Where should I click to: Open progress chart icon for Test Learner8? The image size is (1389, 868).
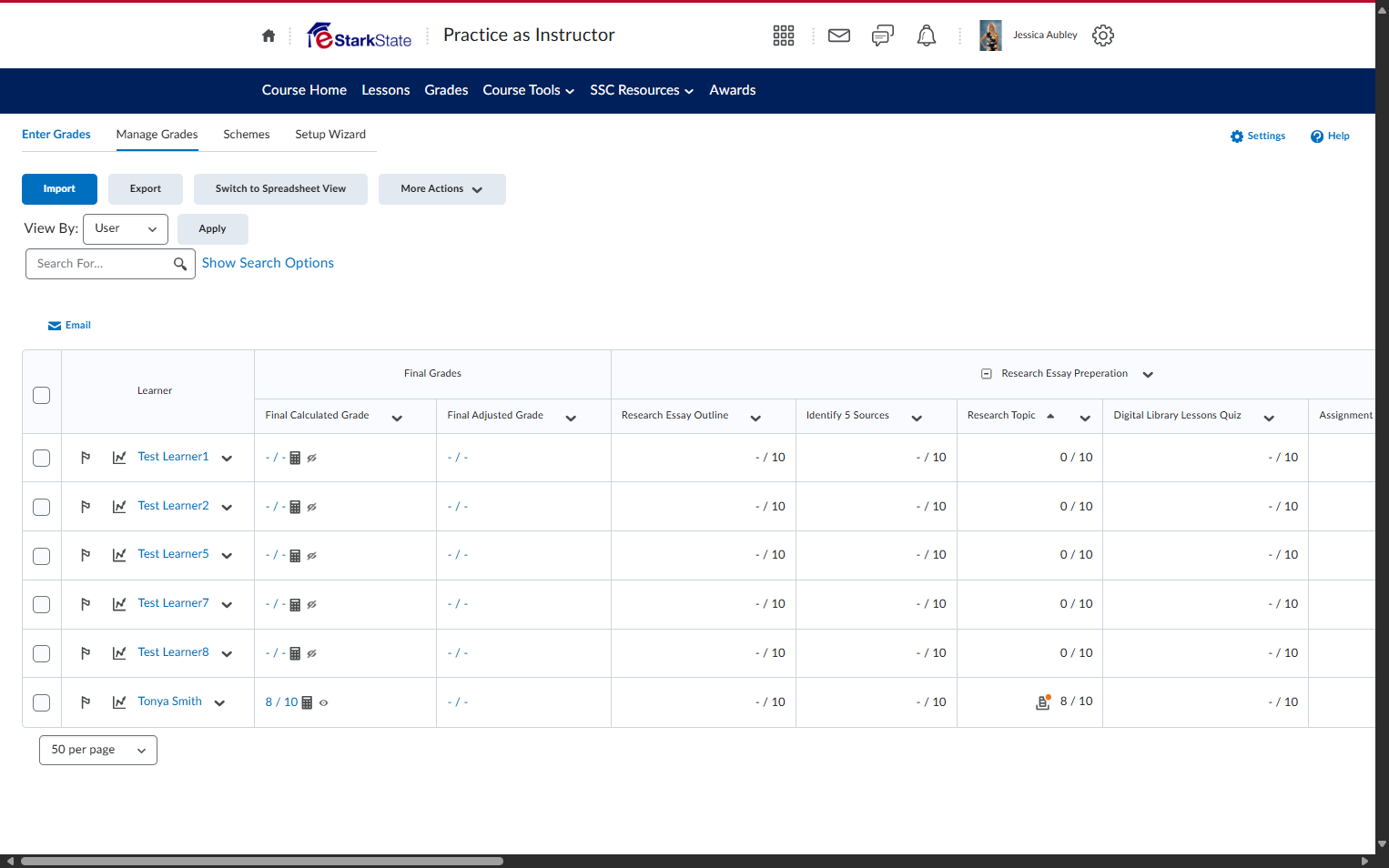[119, 653]
